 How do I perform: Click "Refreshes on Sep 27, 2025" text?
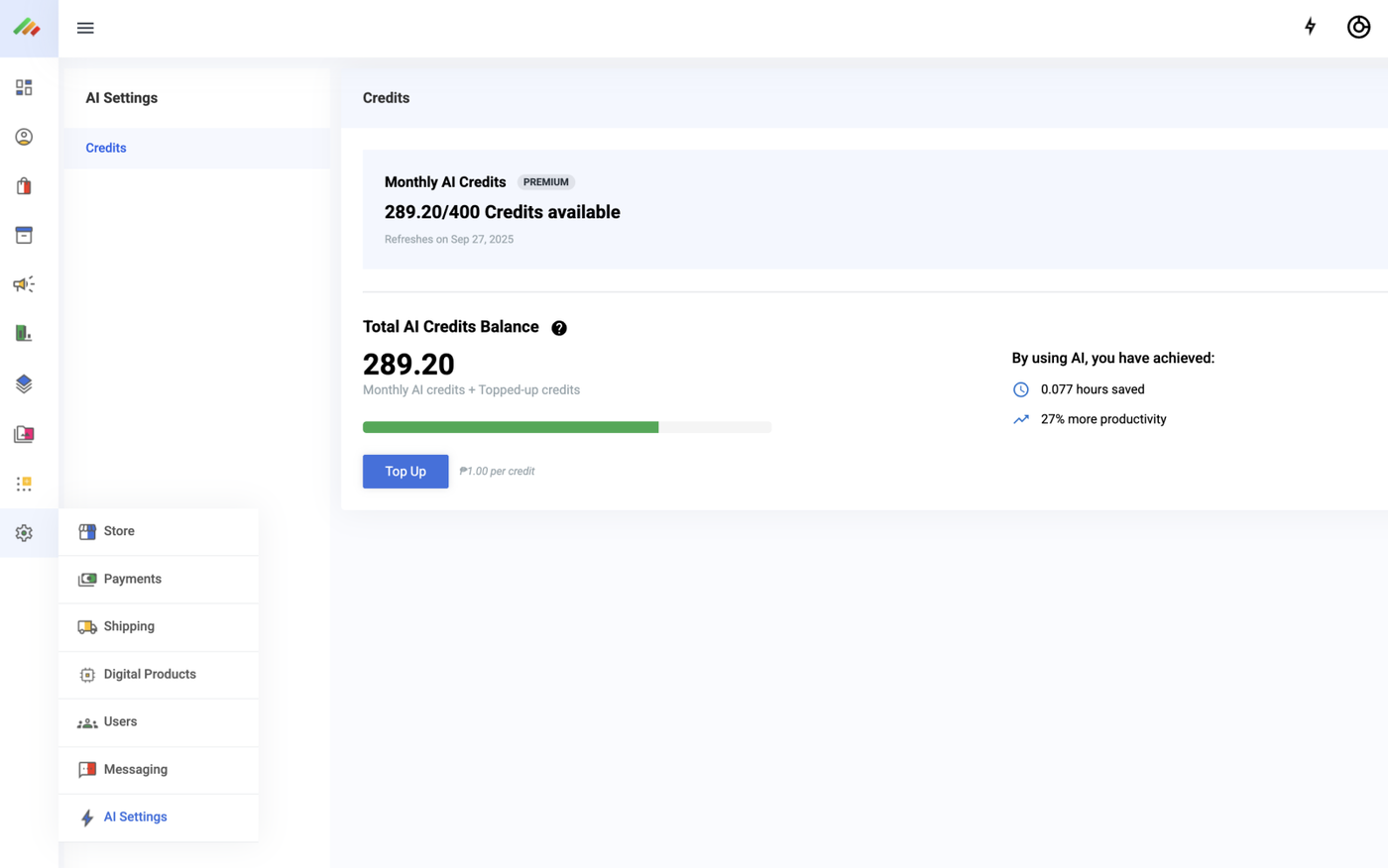click(x=449, y=239)
